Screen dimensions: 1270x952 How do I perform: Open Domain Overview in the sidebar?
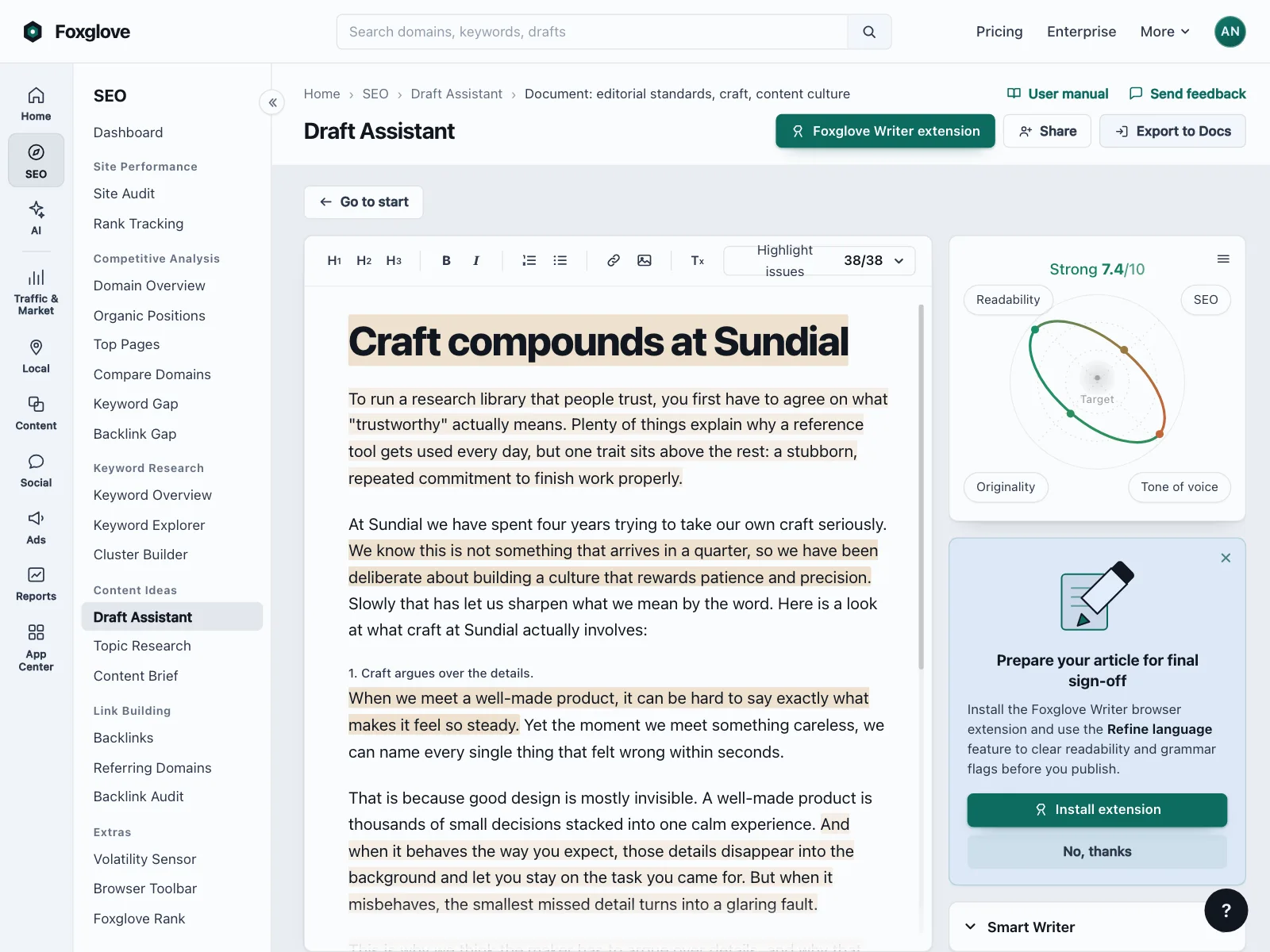click(x=149, y=286)
